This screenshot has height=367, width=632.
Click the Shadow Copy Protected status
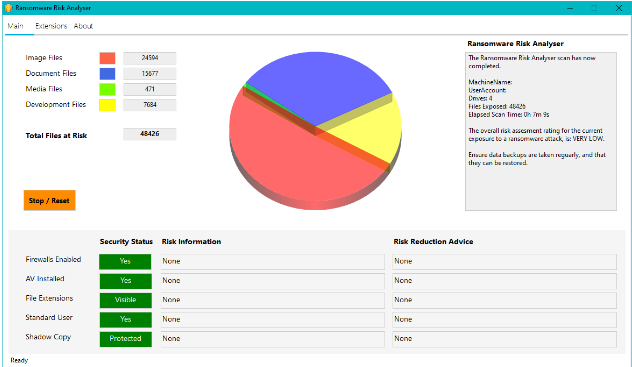(x=125, y=339)
